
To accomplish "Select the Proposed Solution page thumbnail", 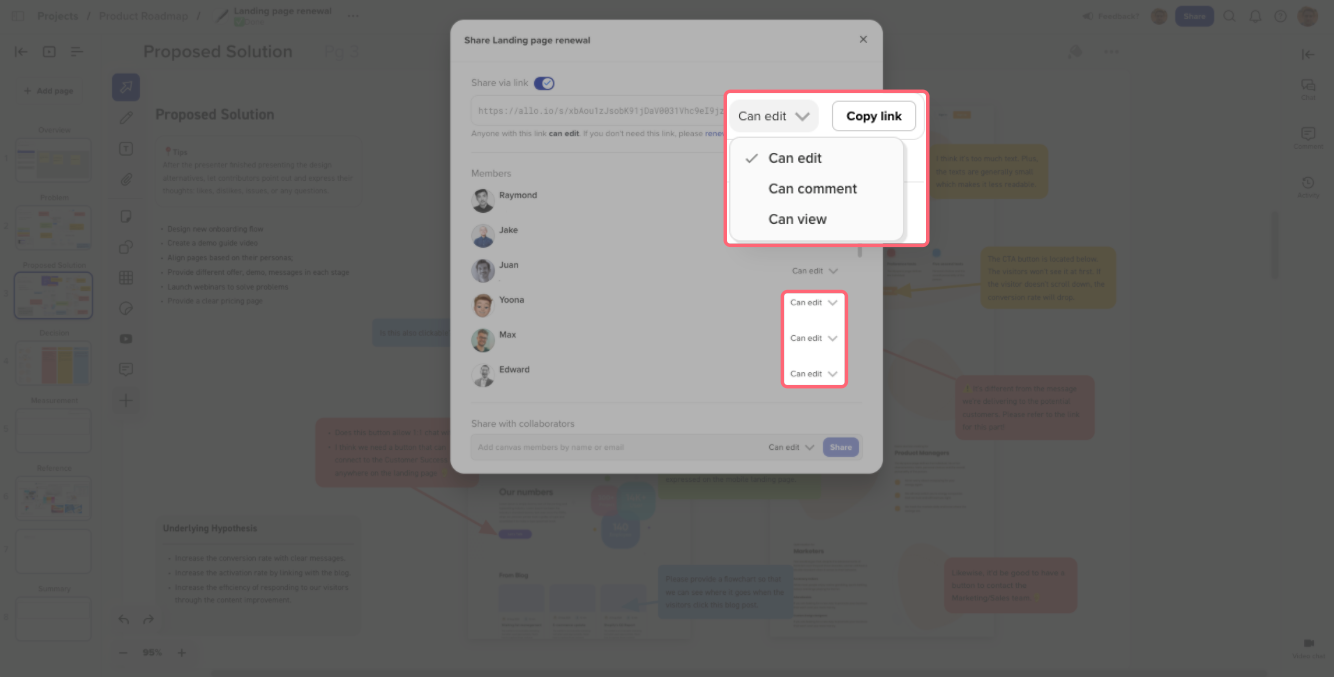I will 54,295.
